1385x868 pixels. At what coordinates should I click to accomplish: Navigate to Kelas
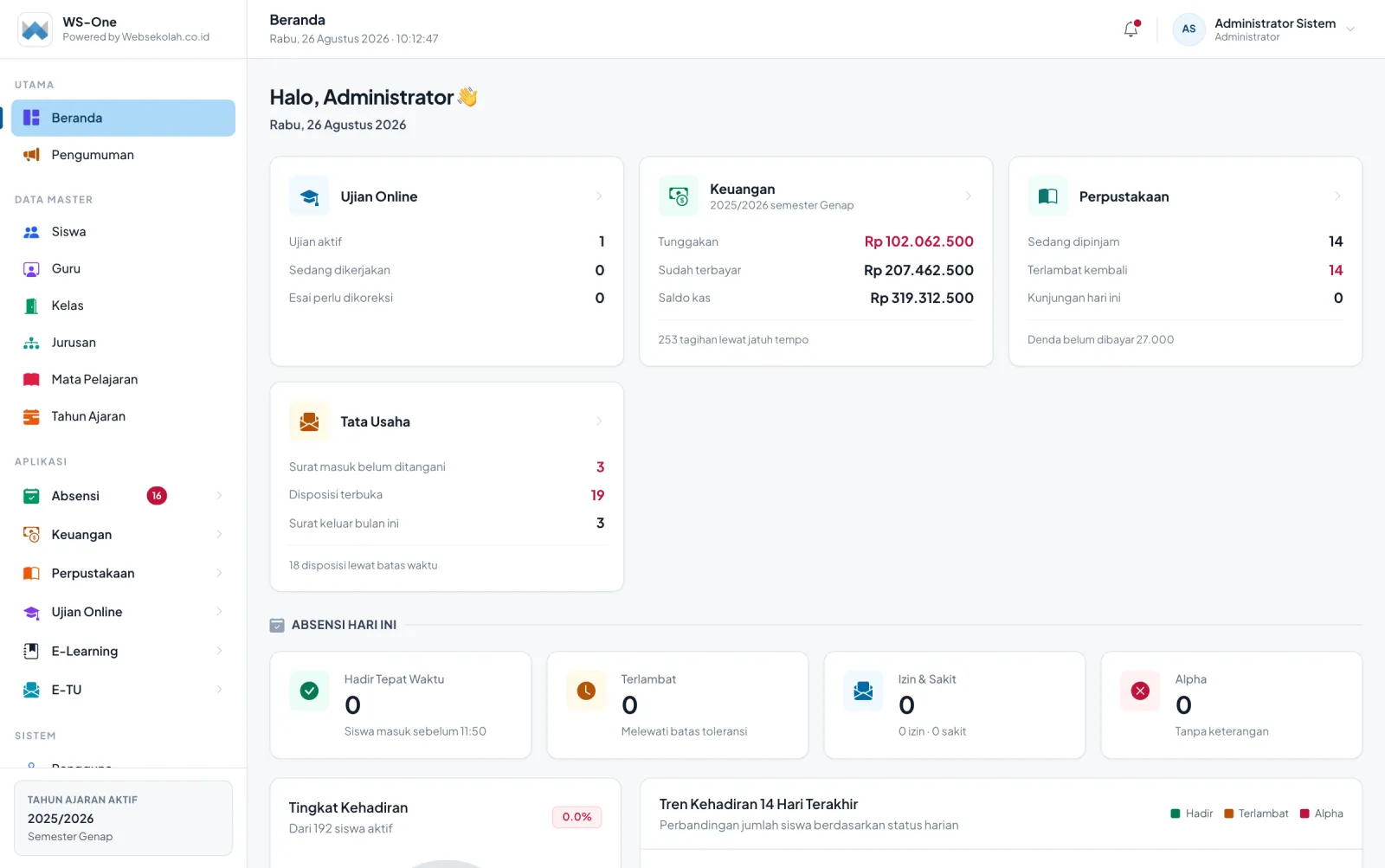(123, 305)
